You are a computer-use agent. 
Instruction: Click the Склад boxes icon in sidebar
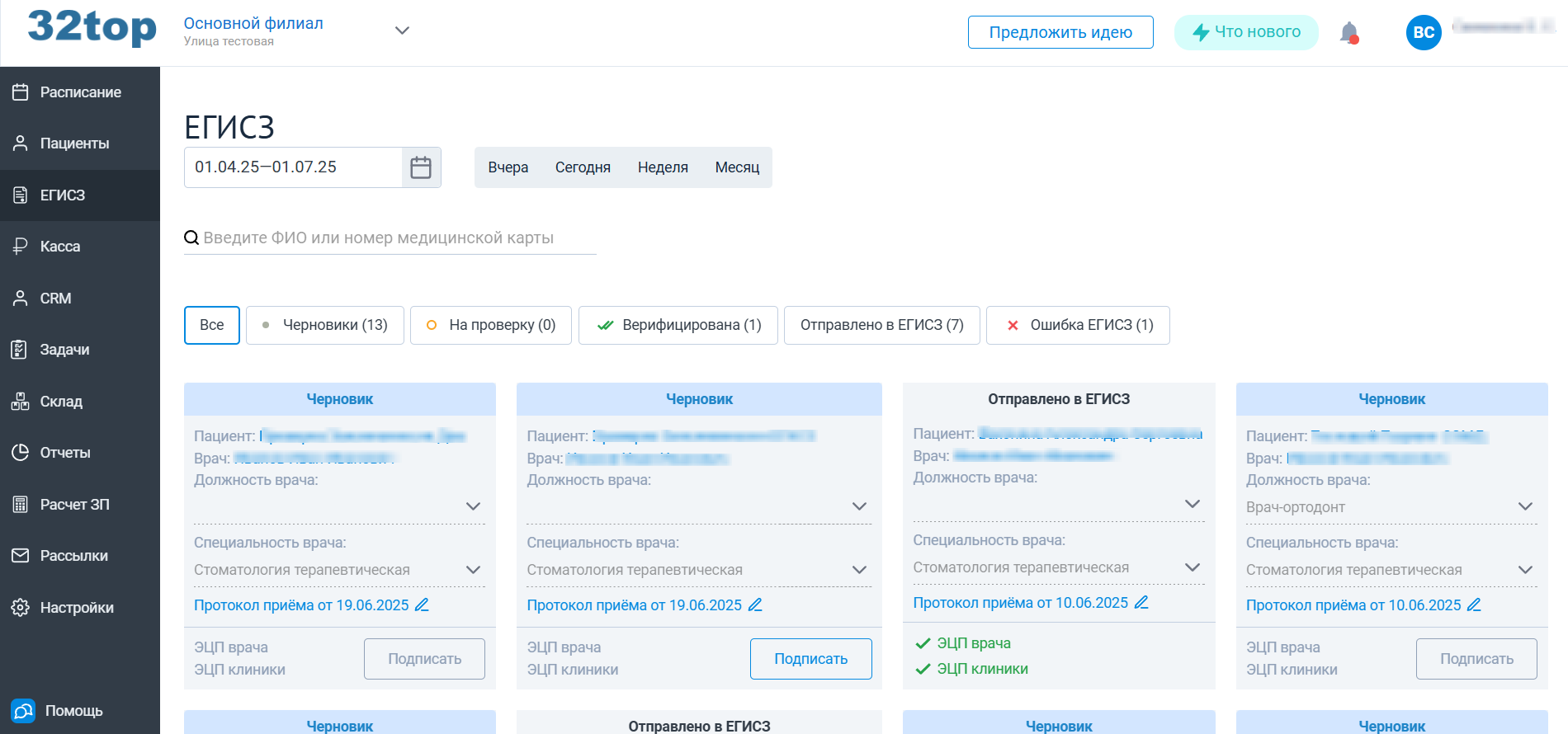pyautogui.click(x=21, y=401)
